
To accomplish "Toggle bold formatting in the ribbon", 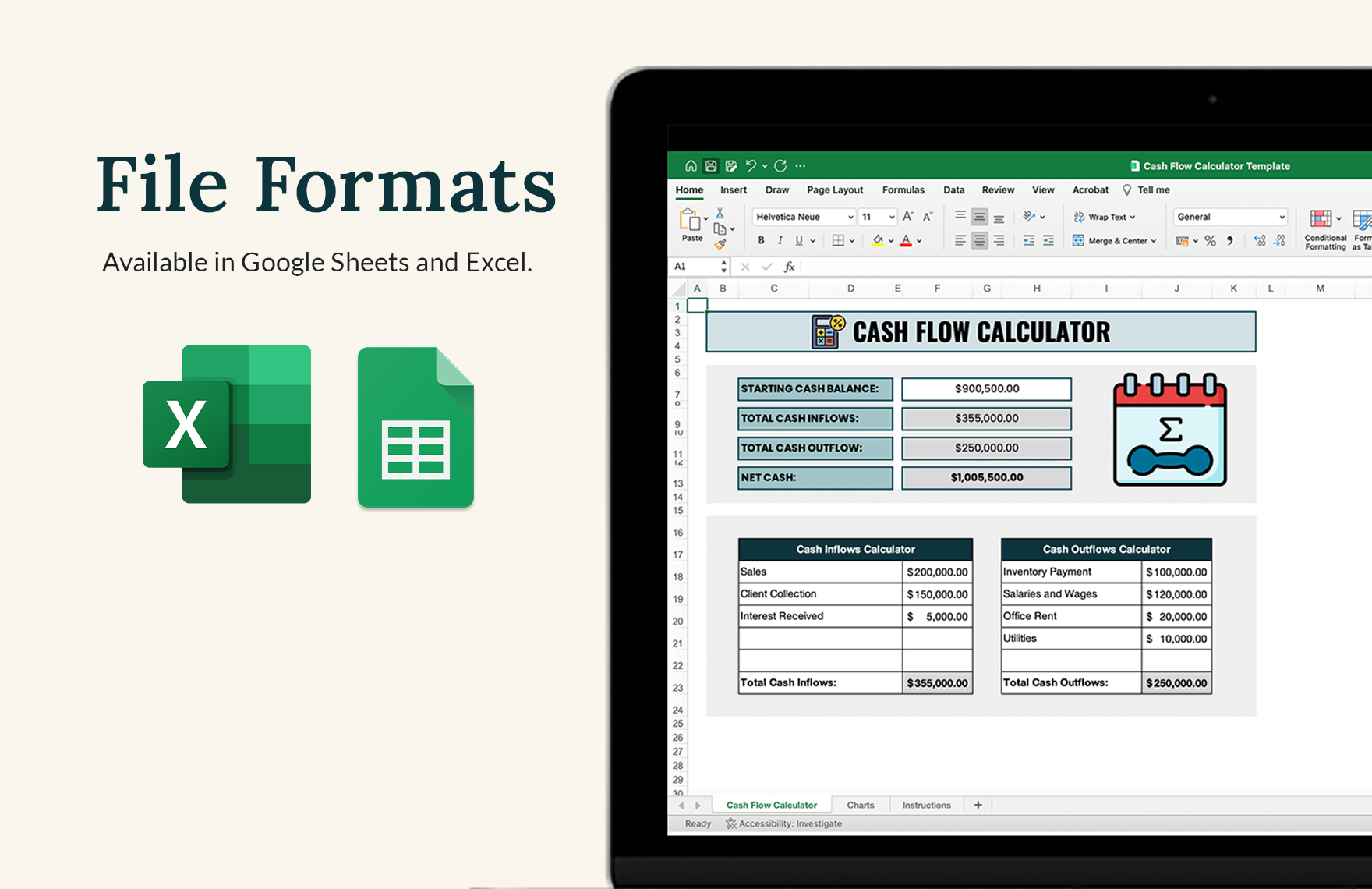I will pos(761,240).
